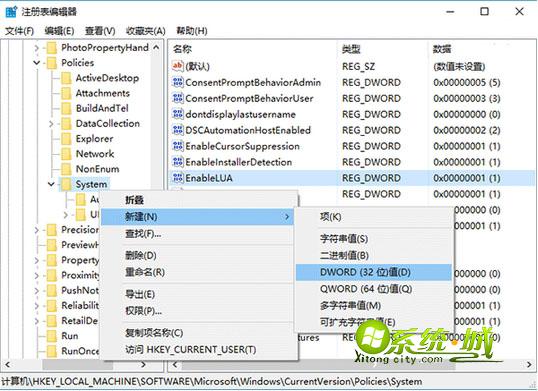Image resolution: width=538 pixels, height=391 pixels.
Task: Click the tree pane scroll-up arrow
Action: (156, 48)
